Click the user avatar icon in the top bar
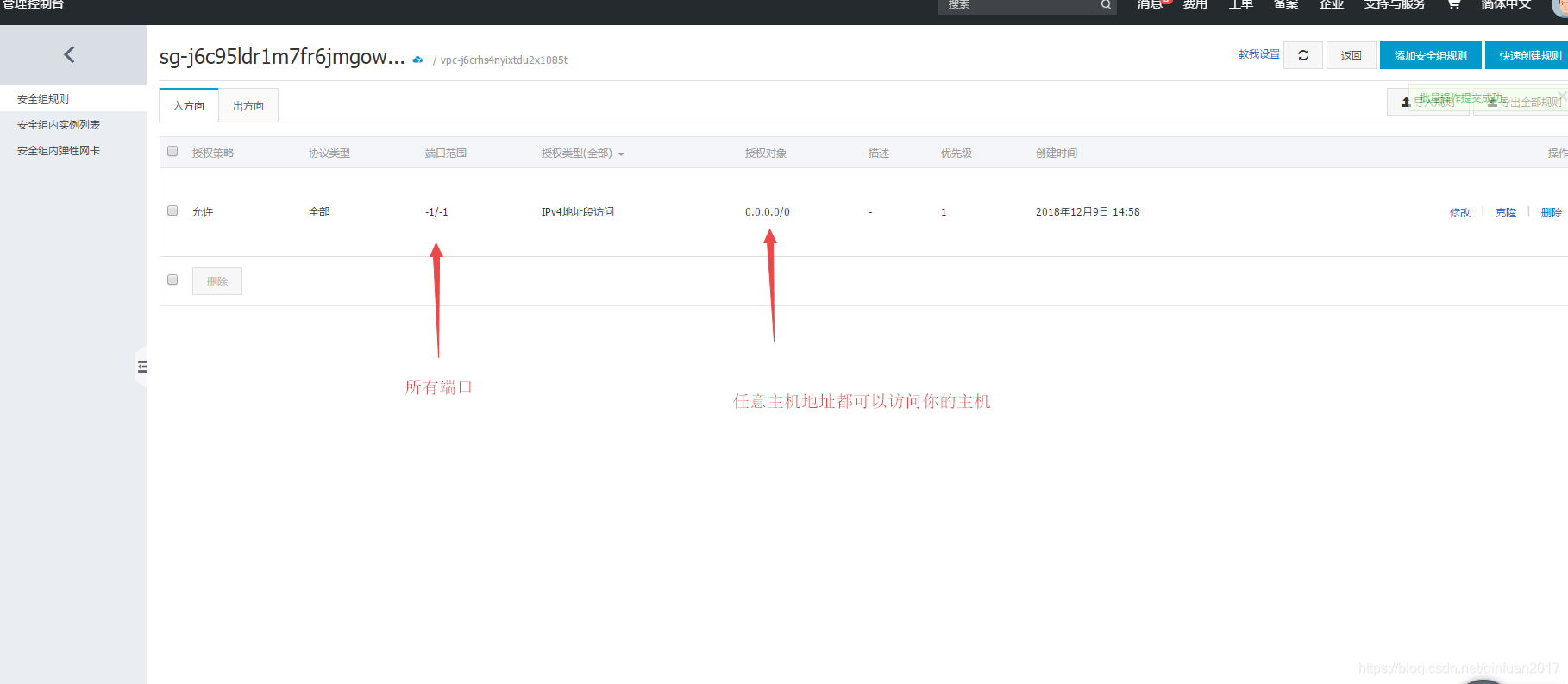 tap(1560, 5)
